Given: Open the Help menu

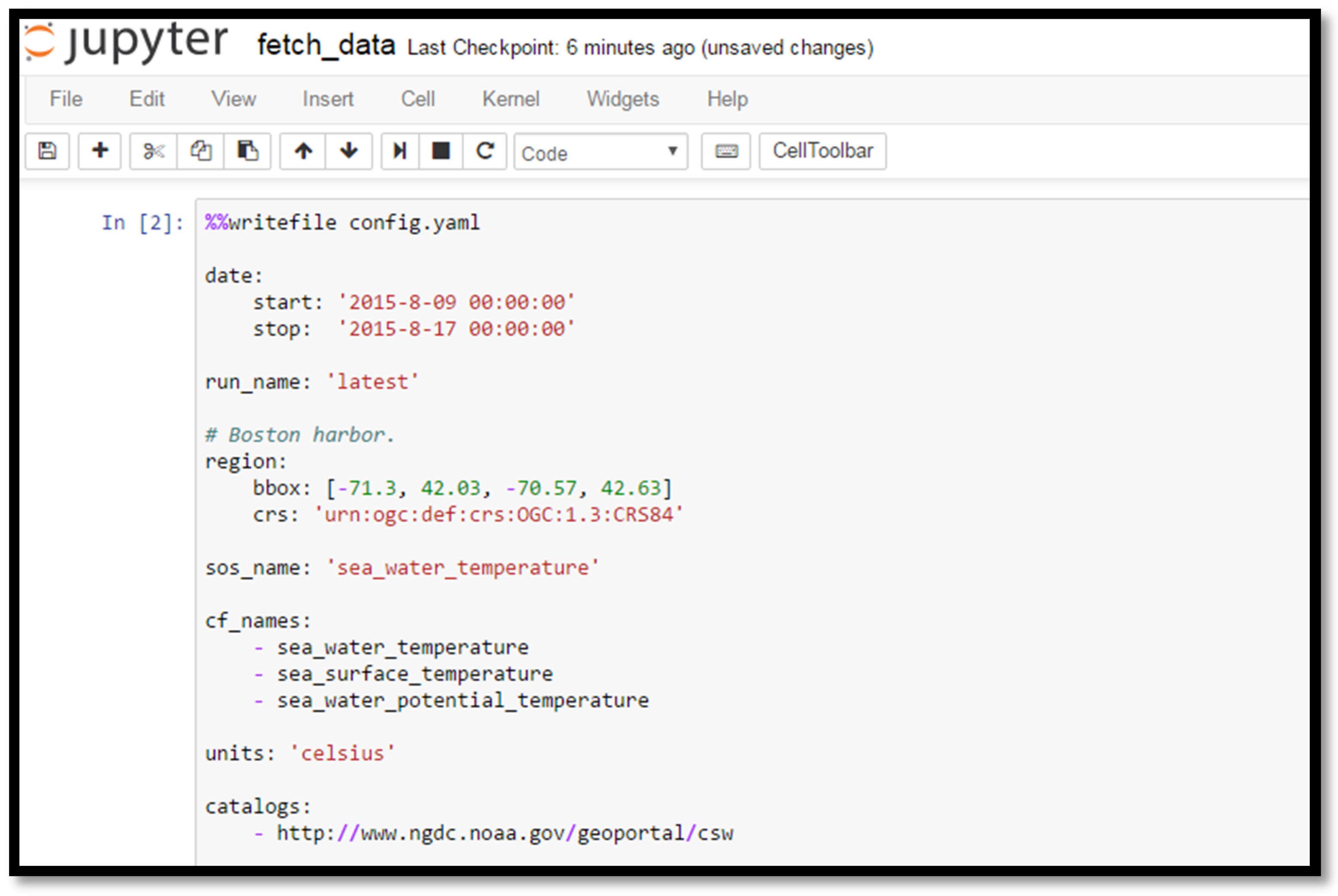Looking at the screenshot, I should [727, 98].
